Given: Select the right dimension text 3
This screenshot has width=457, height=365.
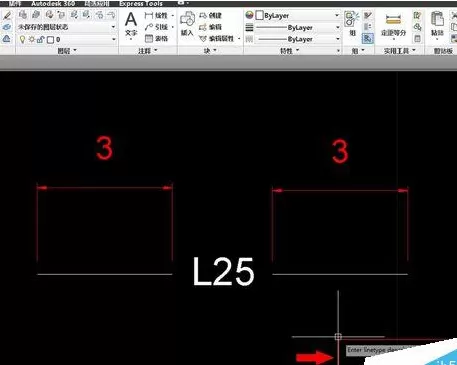Looking at the screenshot, I should [340, 151].
